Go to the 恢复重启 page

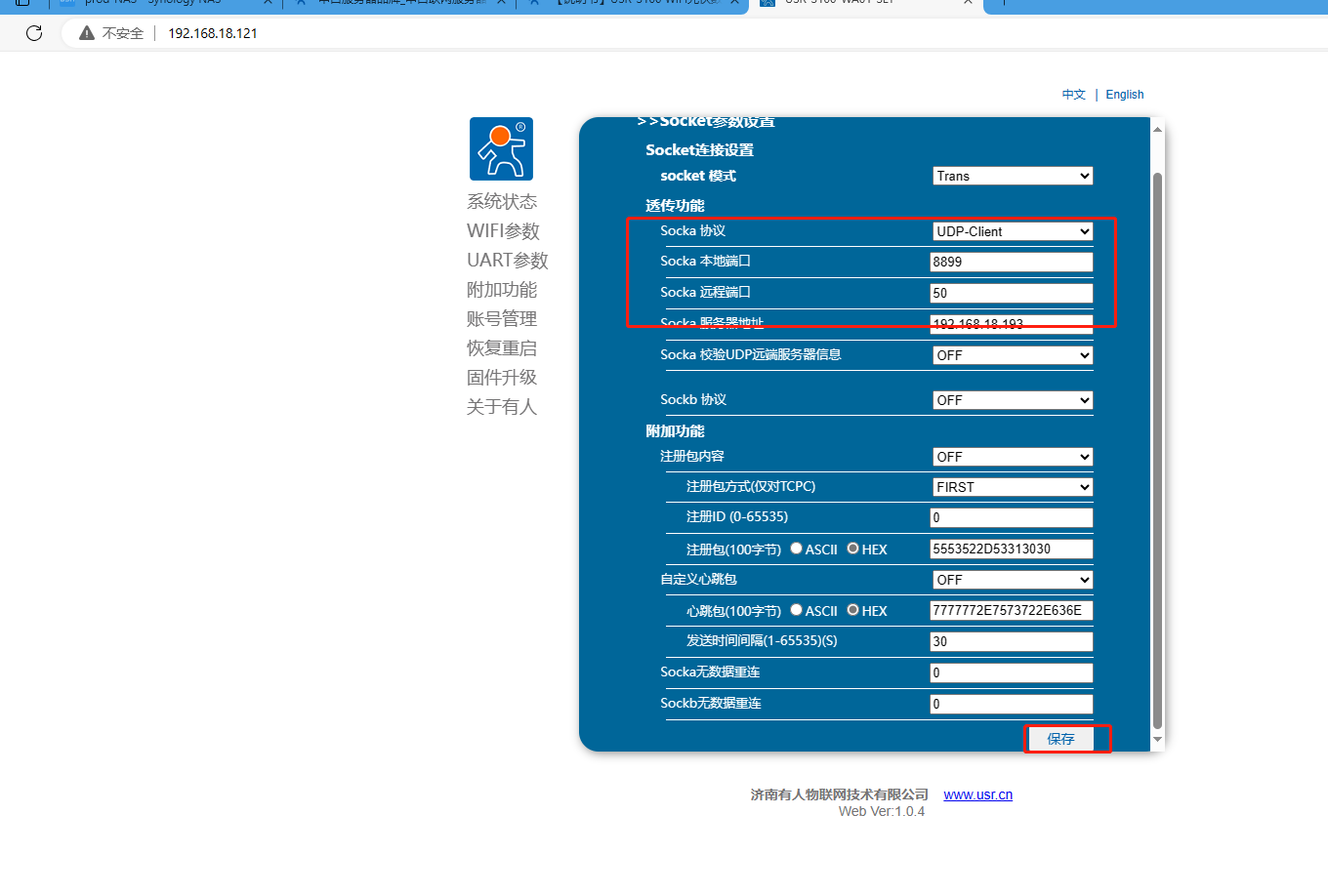click(502, 348)
